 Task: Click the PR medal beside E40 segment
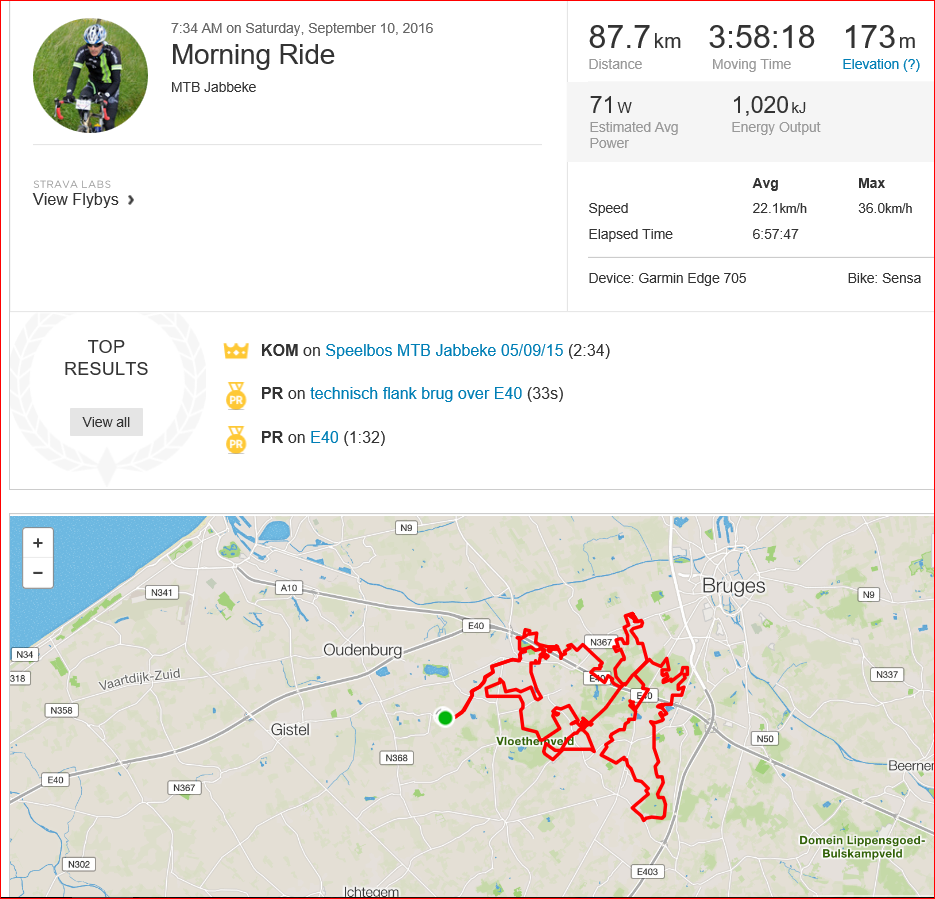(236, 439)
